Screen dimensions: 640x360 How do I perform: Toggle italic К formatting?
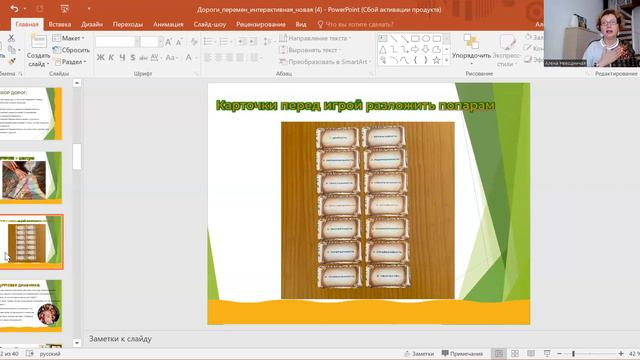click(111, 58)
